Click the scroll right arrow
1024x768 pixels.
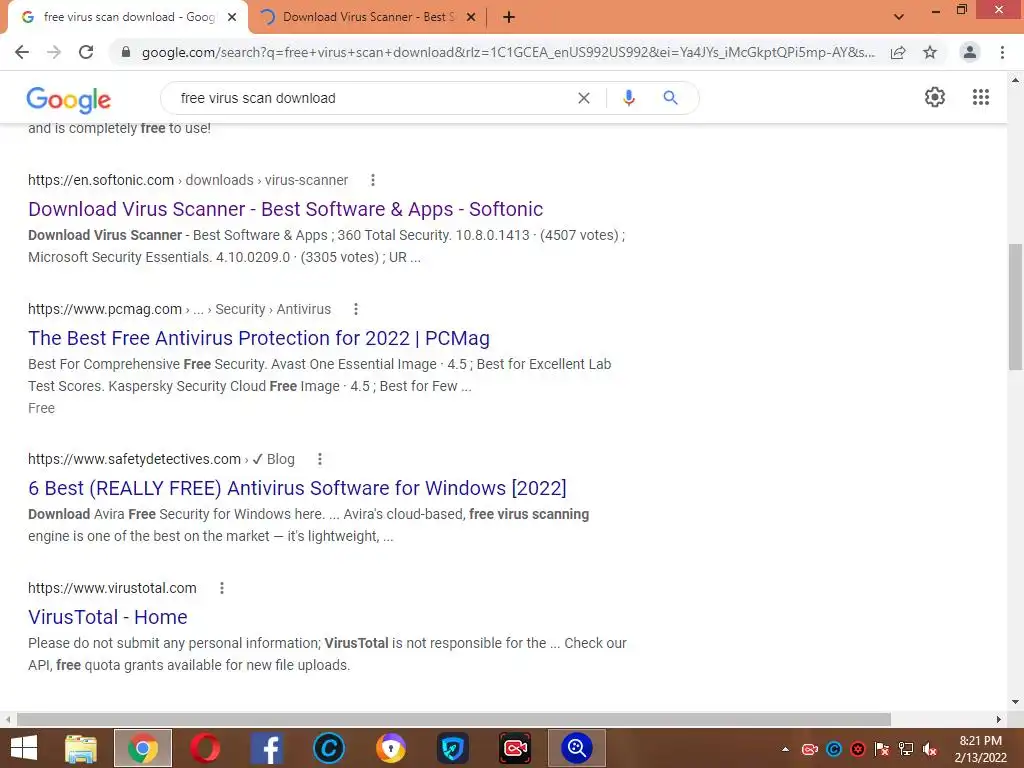(x=999, y=719)
